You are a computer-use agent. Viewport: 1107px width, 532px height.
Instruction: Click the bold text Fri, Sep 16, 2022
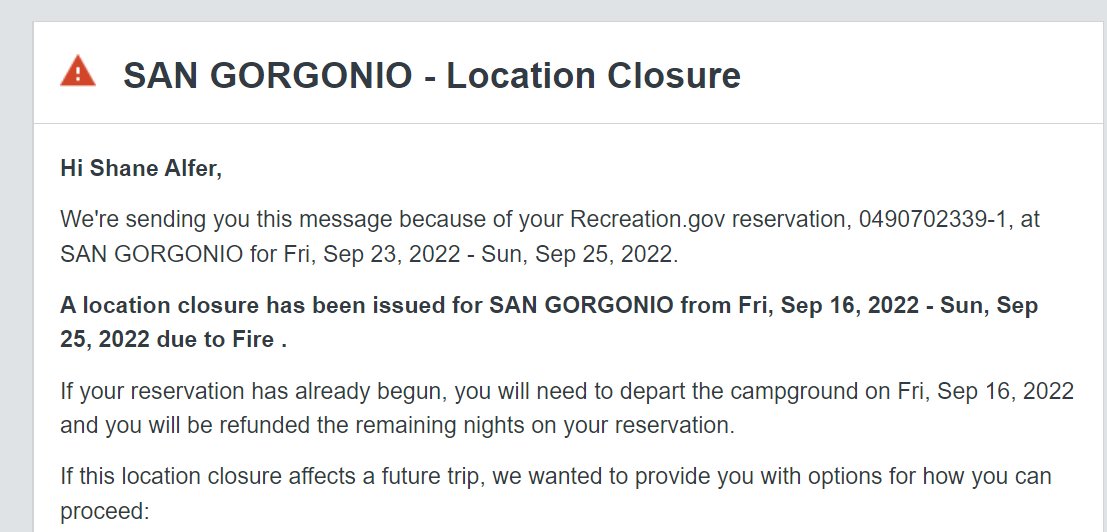coord(829,306)
